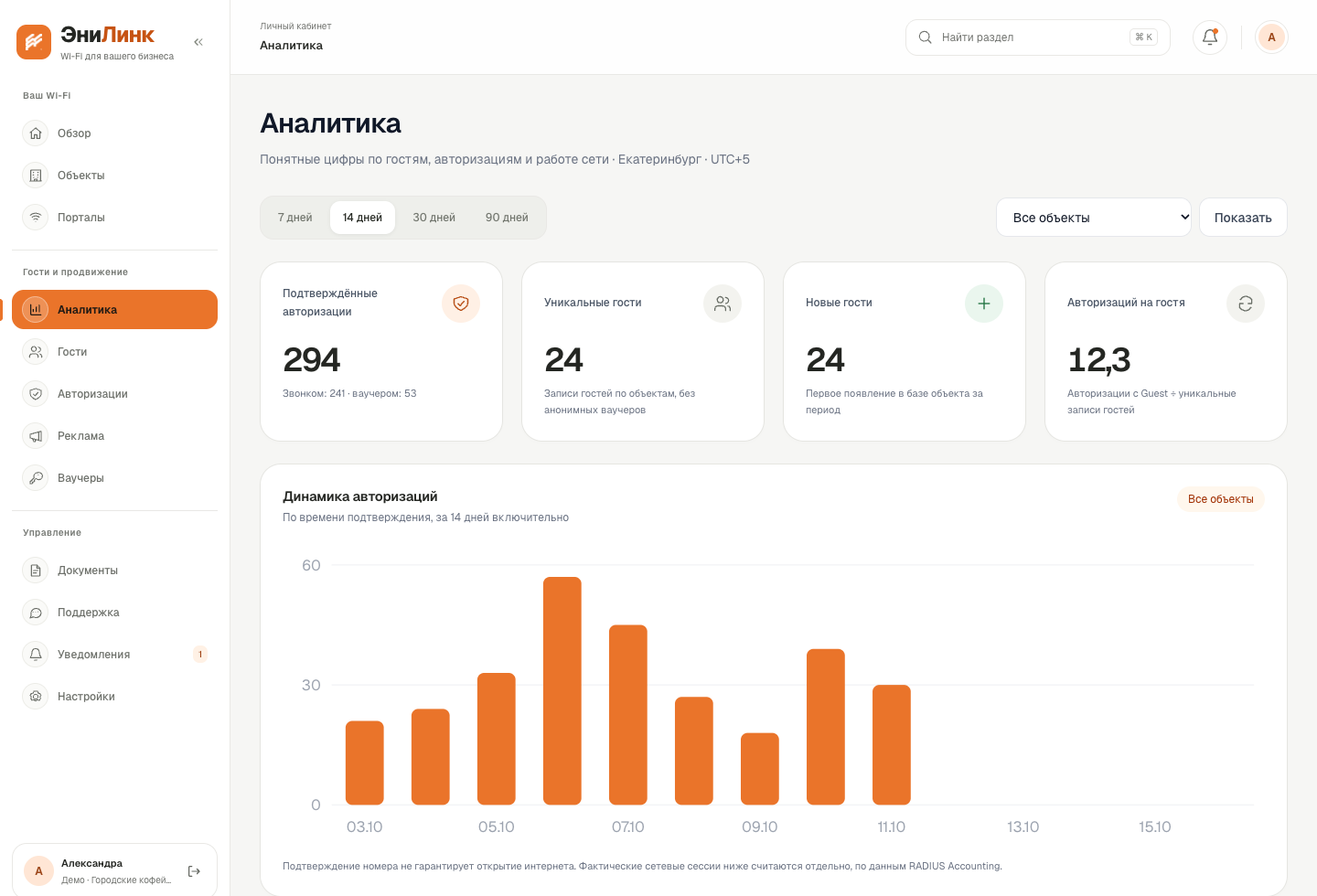Go to Документы
Viewport: 1317px width, 896px height.
114,571
